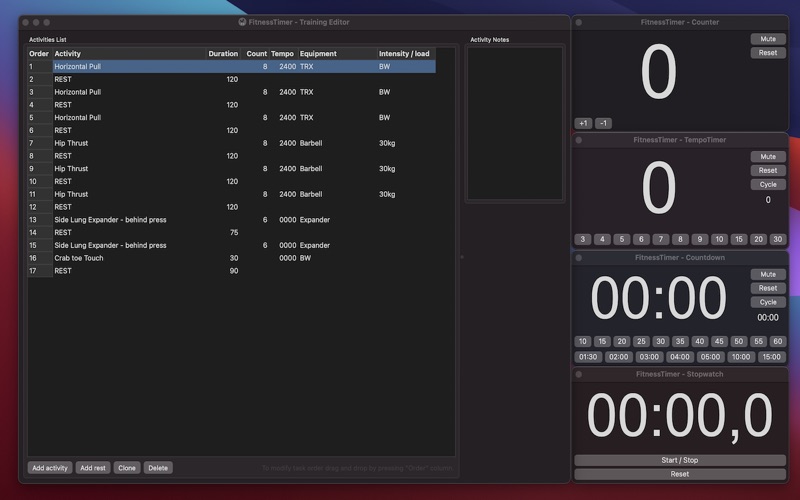
Task: Click the Duration column header
Action: click(223, 54)
